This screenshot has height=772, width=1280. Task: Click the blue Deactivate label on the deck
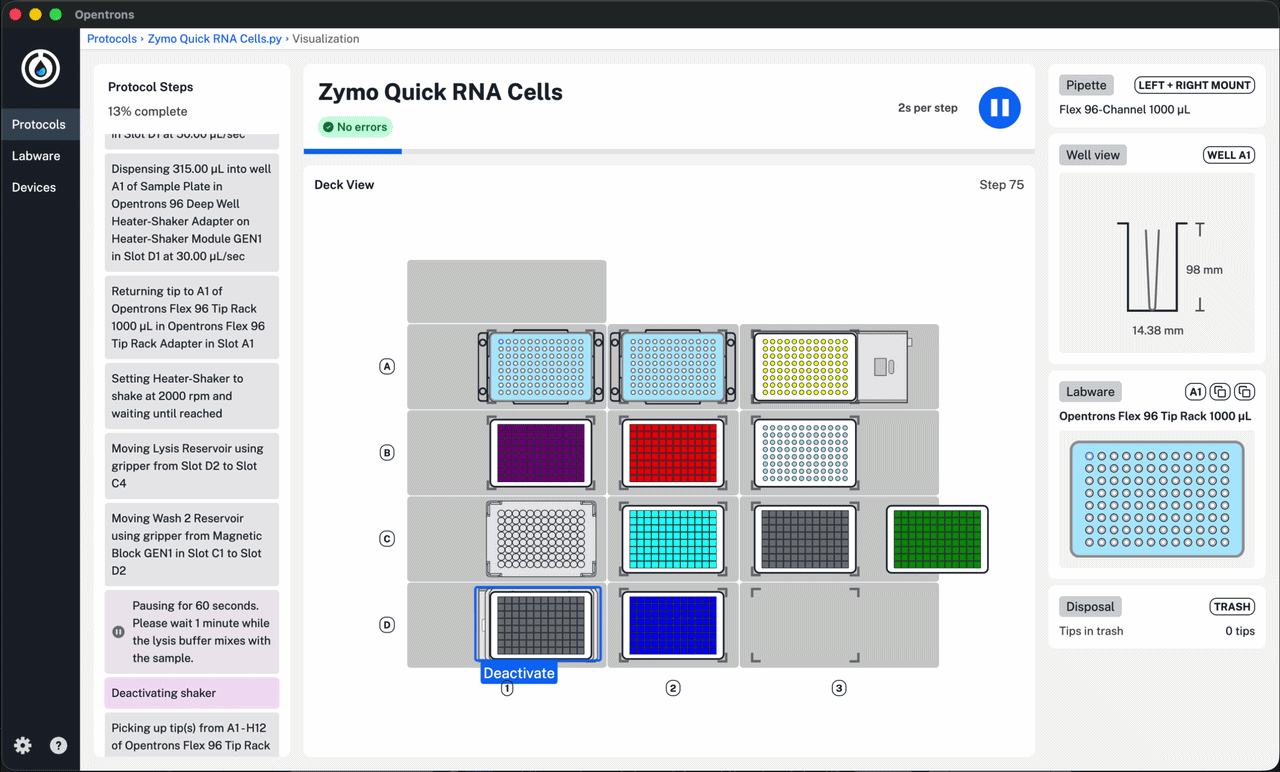point(519,673)
